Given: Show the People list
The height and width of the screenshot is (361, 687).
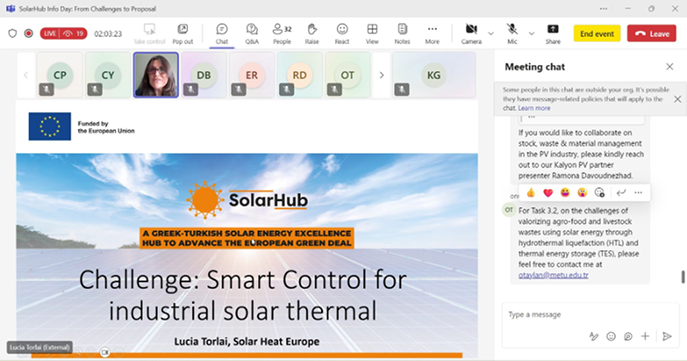Looking at the screenshot, I should pyautogui.click(x=282, y=34).
